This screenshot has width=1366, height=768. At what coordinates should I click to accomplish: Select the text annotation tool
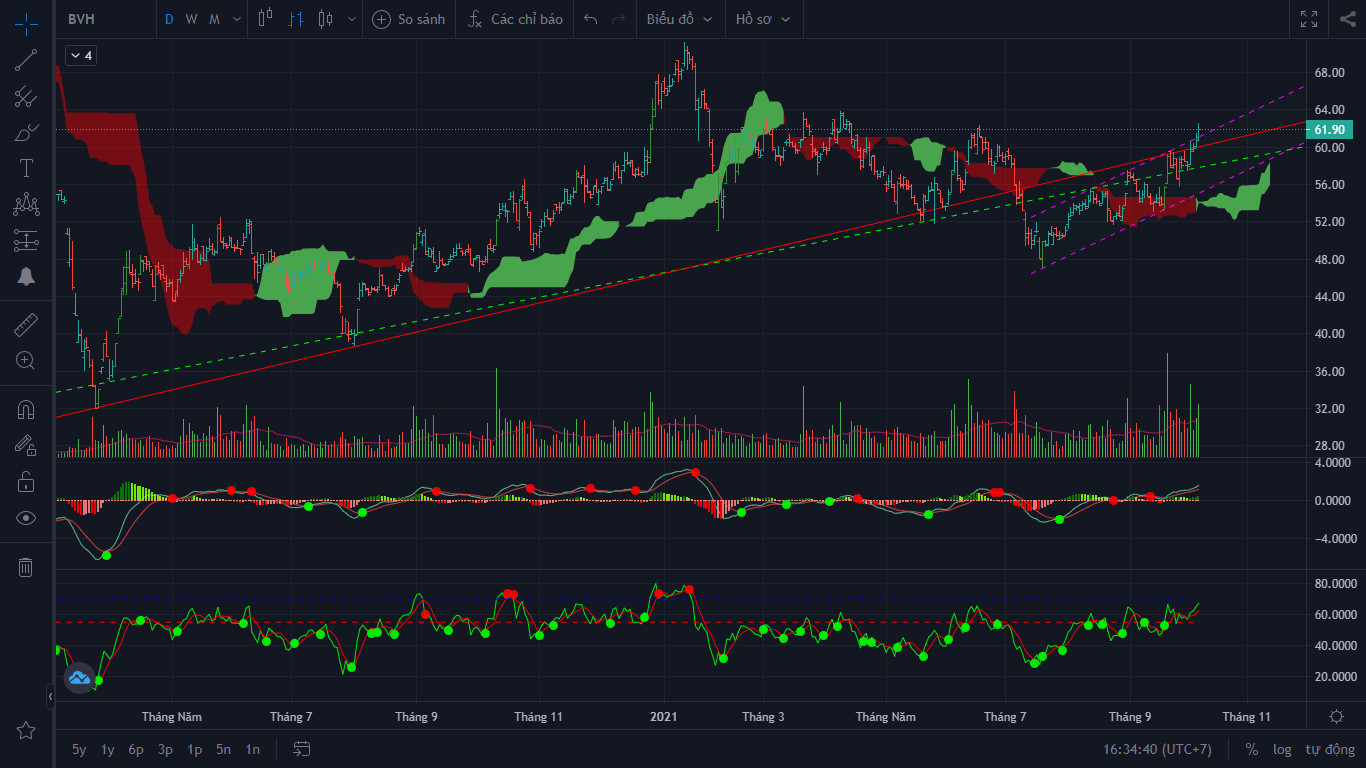[26, 168]
